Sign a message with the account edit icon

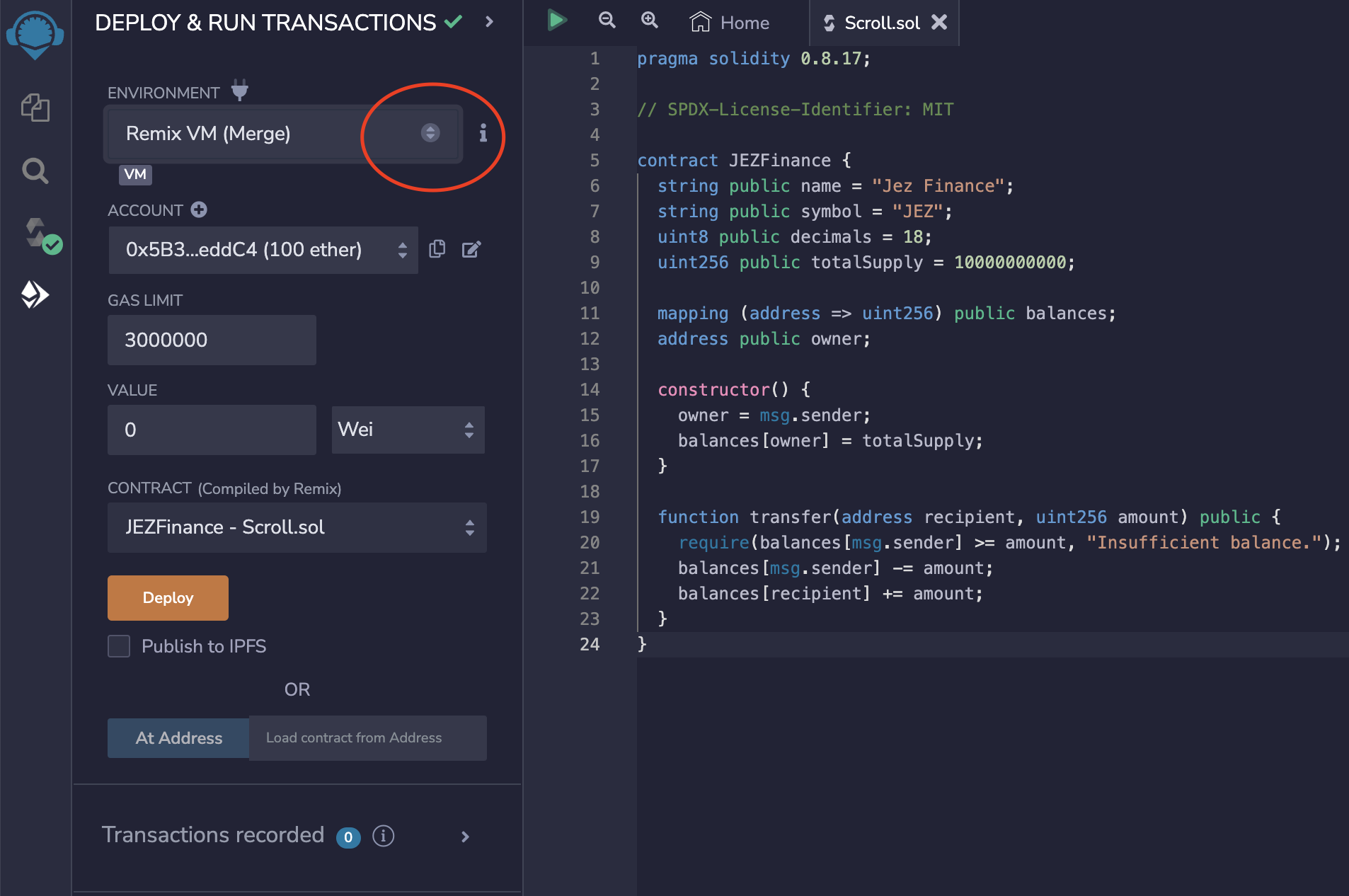(471, 249)
